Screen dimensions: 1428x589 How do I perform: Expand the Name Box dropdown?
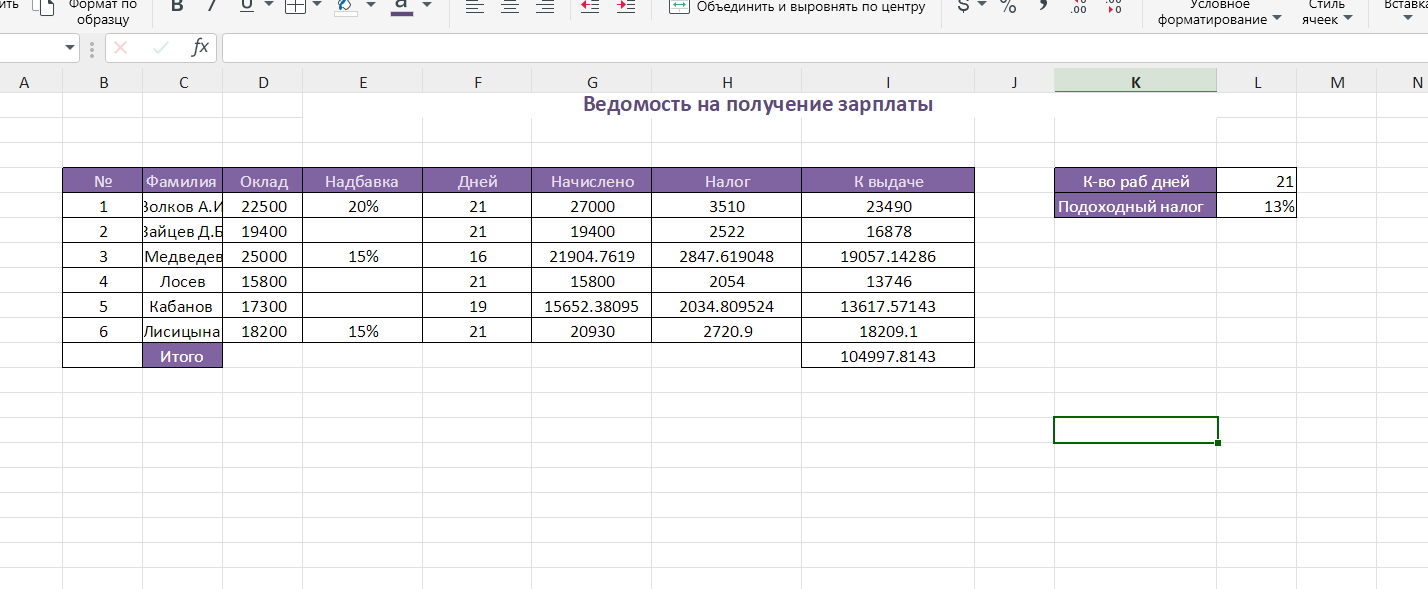[70, 47]
